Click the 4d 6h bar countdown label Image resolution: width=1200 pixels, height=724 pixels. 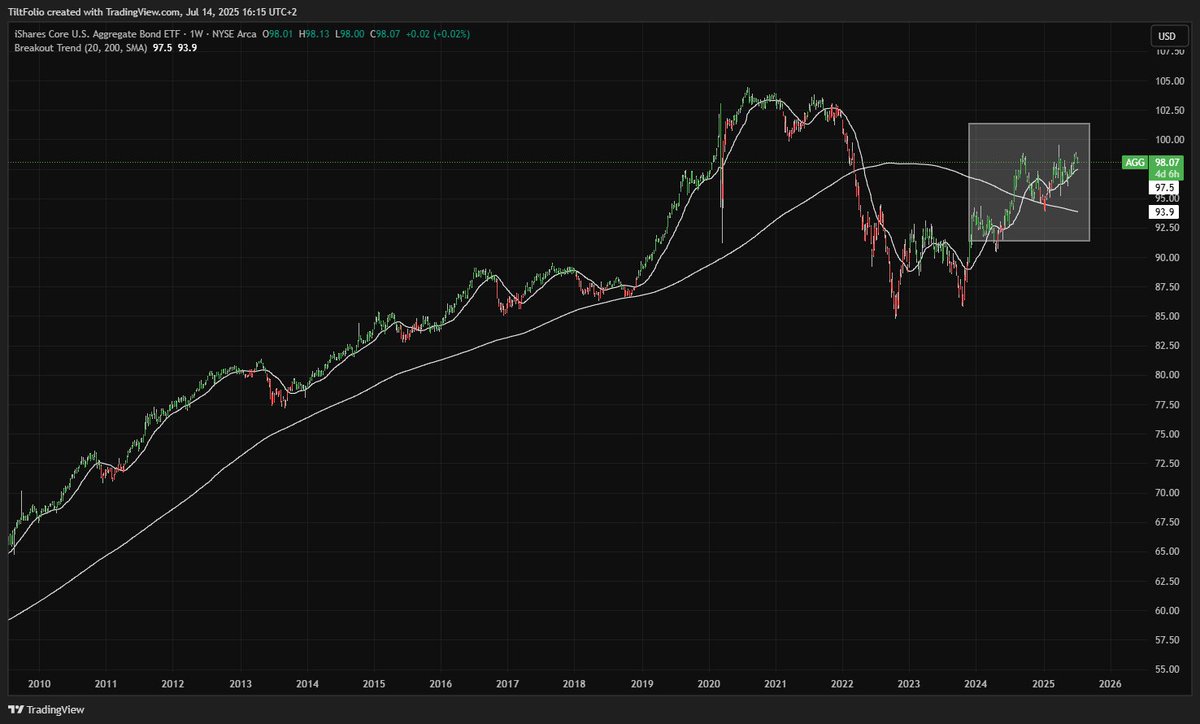pos(1167,173)
